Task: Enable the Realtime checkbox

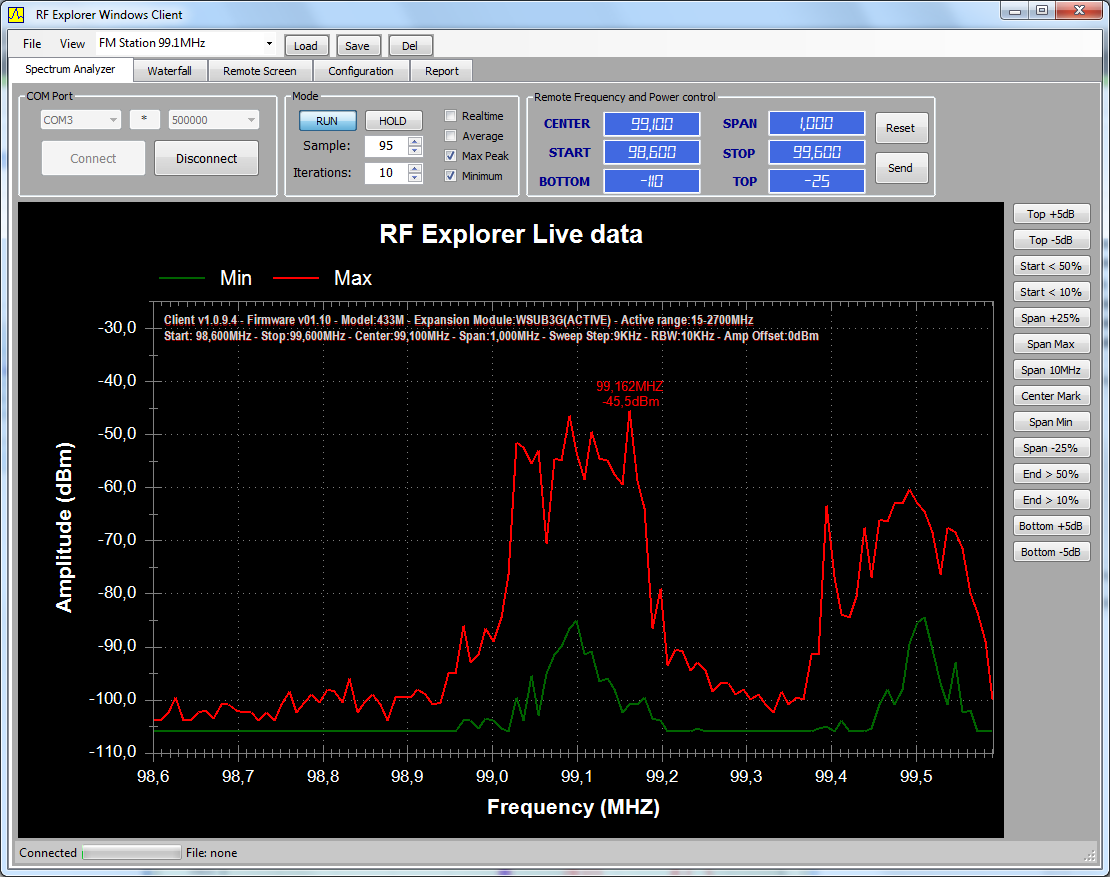Action: (450, 115)
